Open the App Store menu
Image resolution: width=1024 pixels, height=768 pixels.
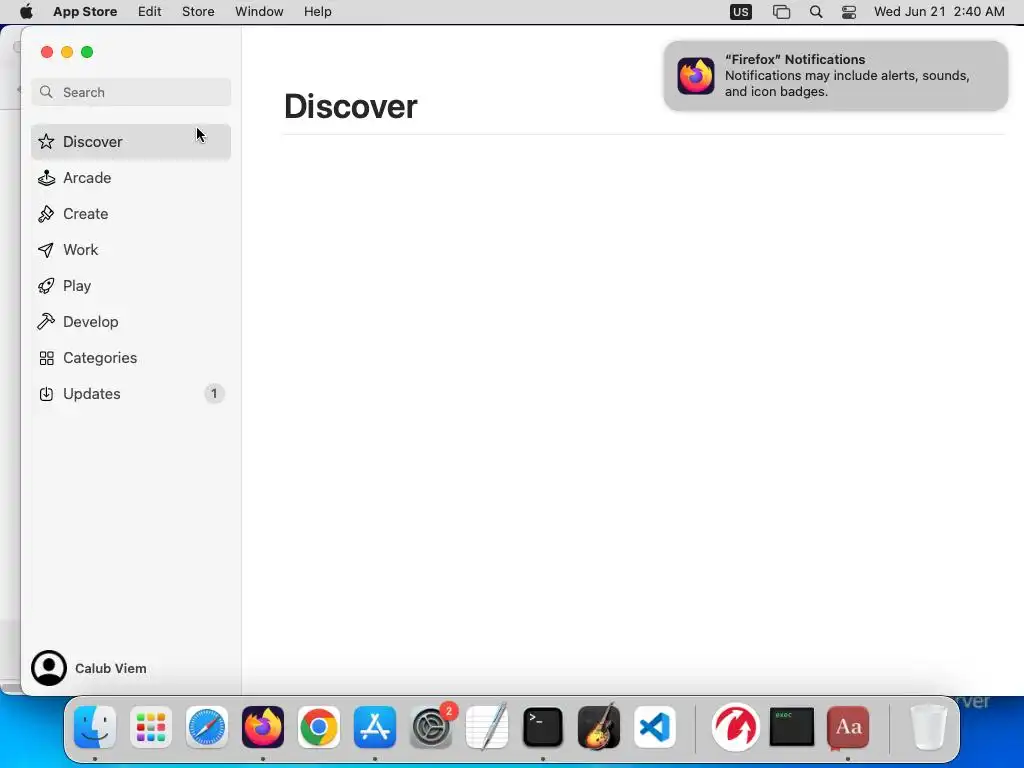pos(85,12)
